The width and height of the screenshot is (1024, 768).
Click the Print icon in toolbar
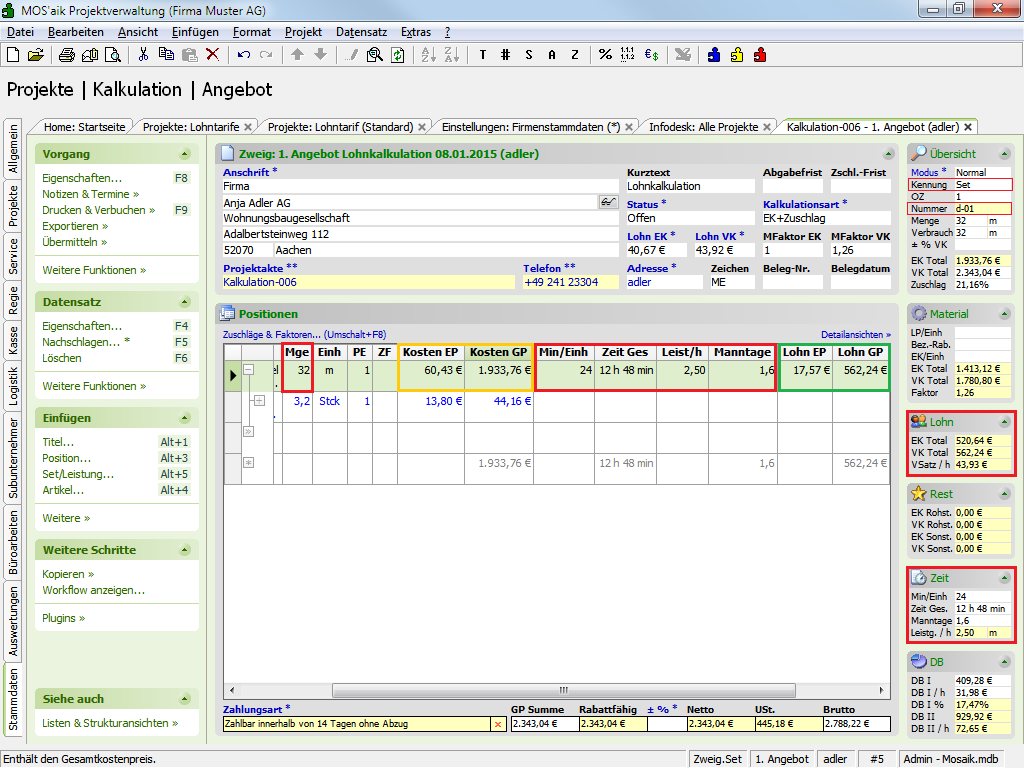point(66,55)
